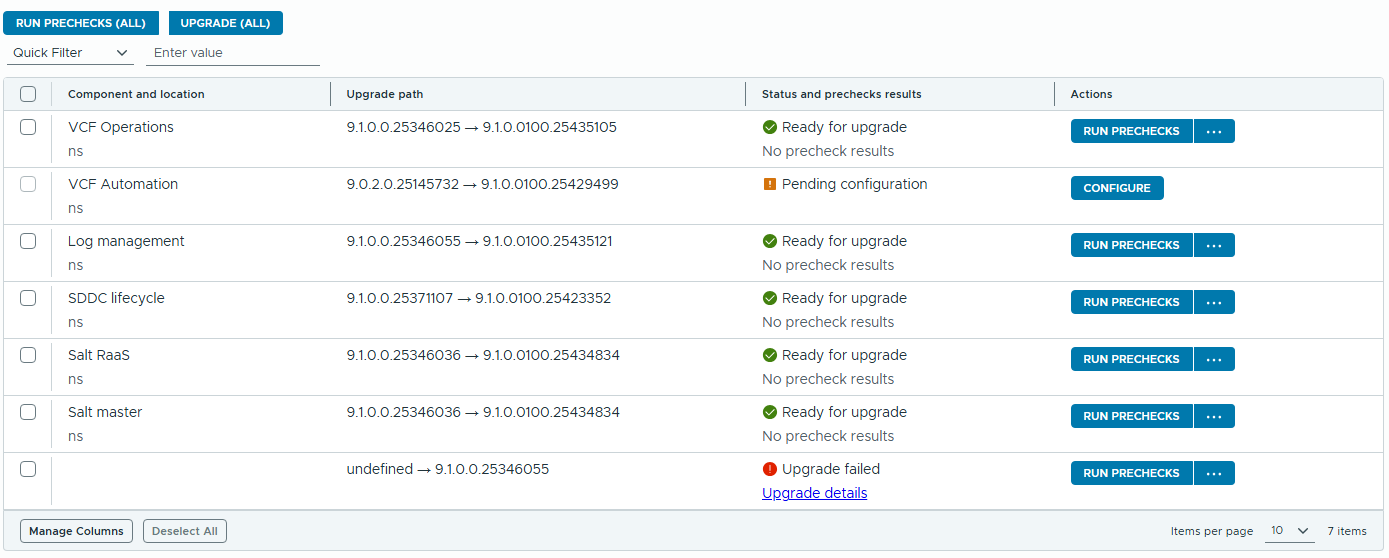Run prechecks for the failed upgrade row

click(x=1132, y=473)
